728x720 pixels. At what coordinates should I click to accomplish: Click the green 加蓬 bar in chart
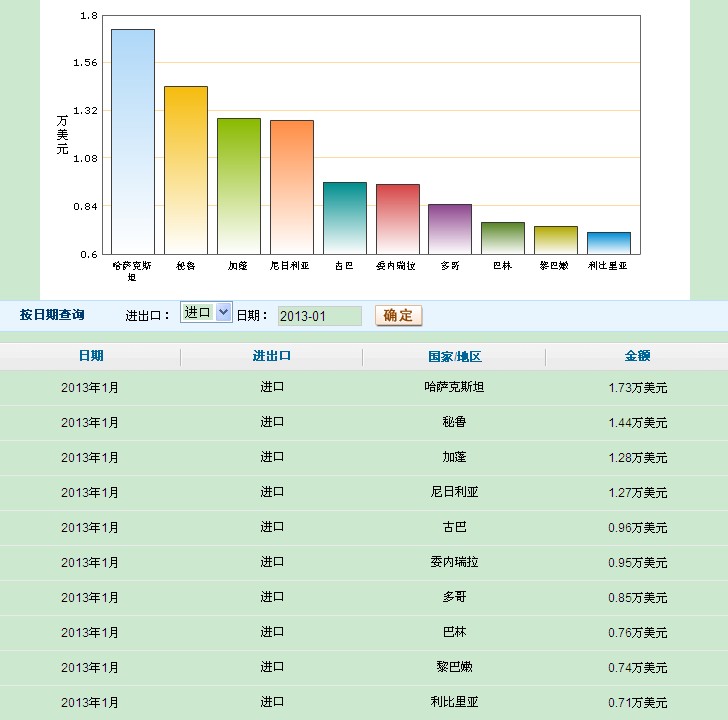point(239,186)
